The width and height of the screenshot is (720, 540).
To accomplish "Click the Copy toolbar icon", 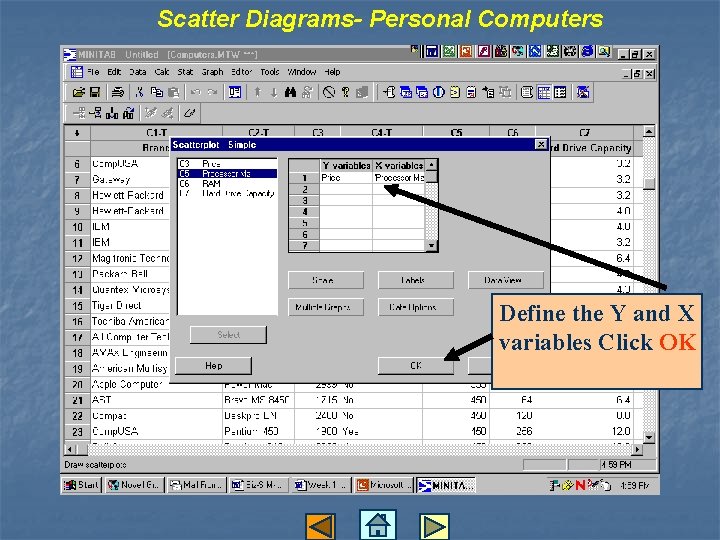I will point(157,92).
